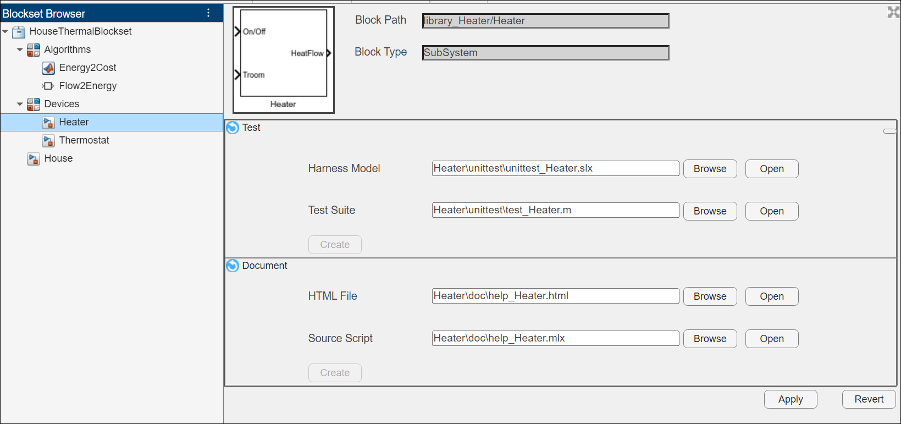
Task: Select the HouseThermalBlockset root item
Action: point(80,32)
